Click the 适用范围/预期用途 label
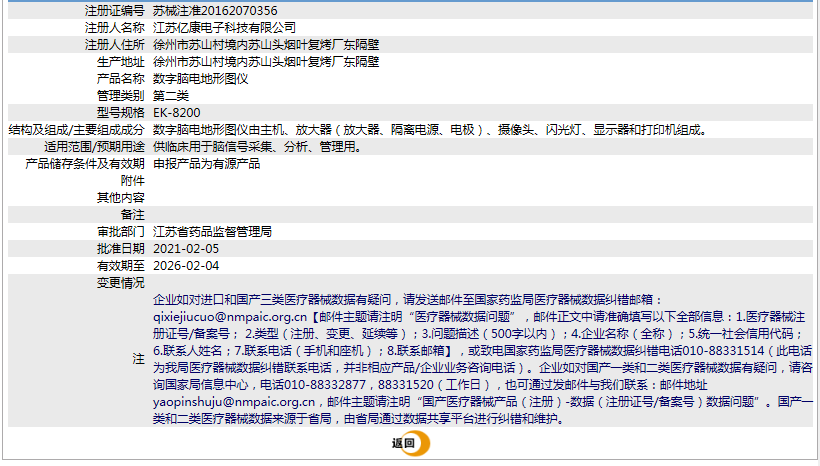 coord(94,147)
